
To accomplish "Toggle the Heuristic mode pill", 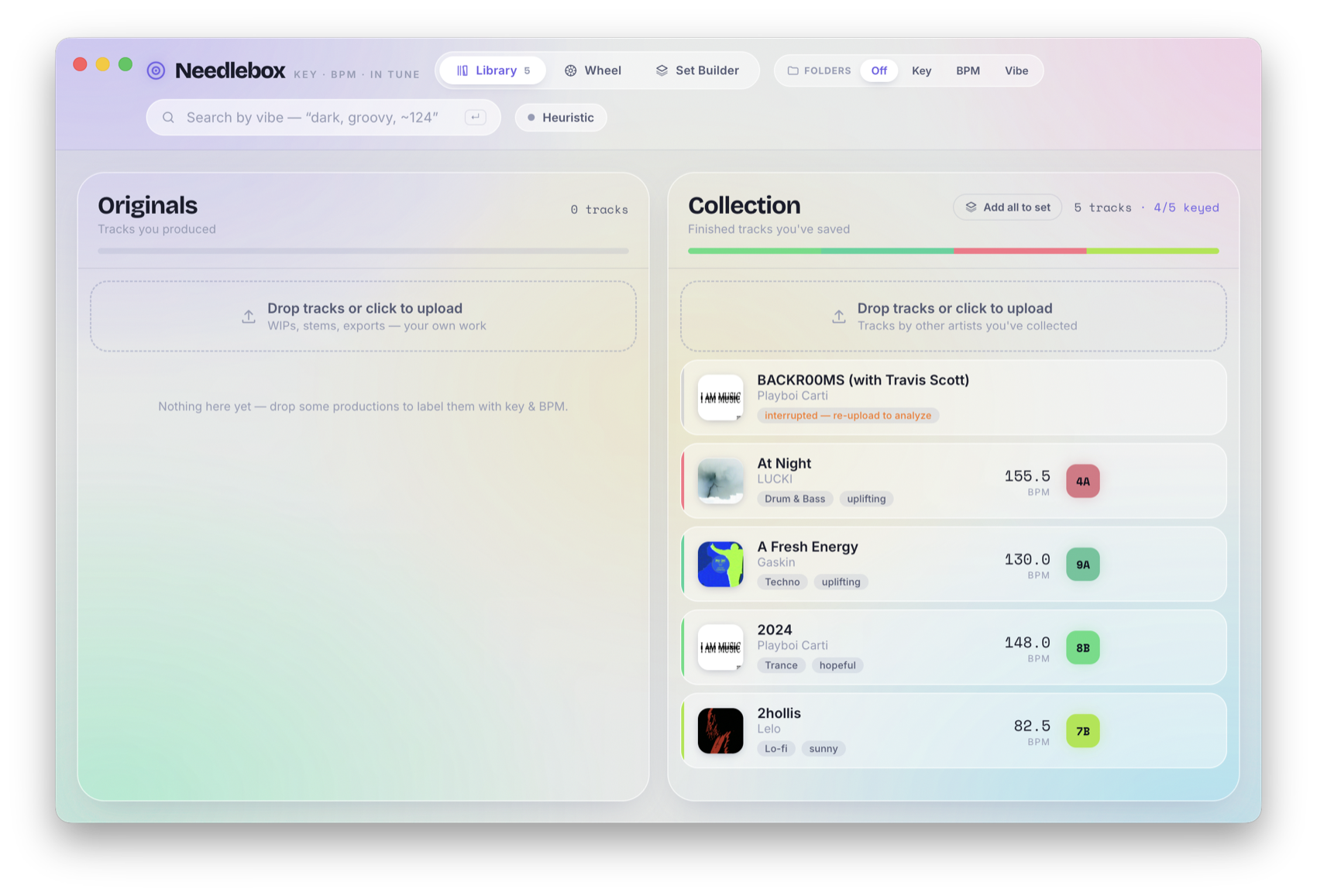I will [561, 118].
